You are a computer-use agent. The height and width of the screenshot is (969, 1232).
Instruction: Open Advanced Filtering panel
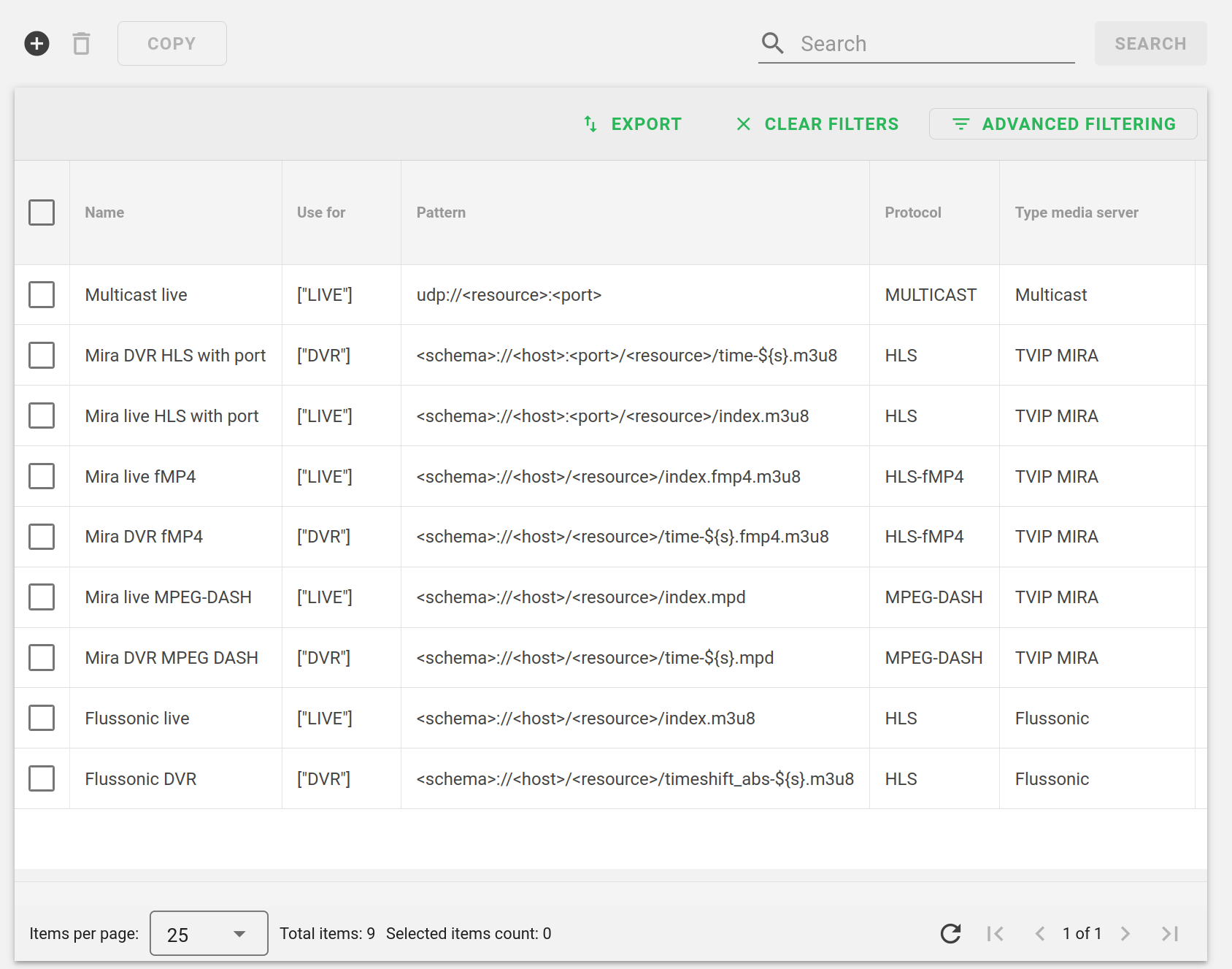[1063, 124]
